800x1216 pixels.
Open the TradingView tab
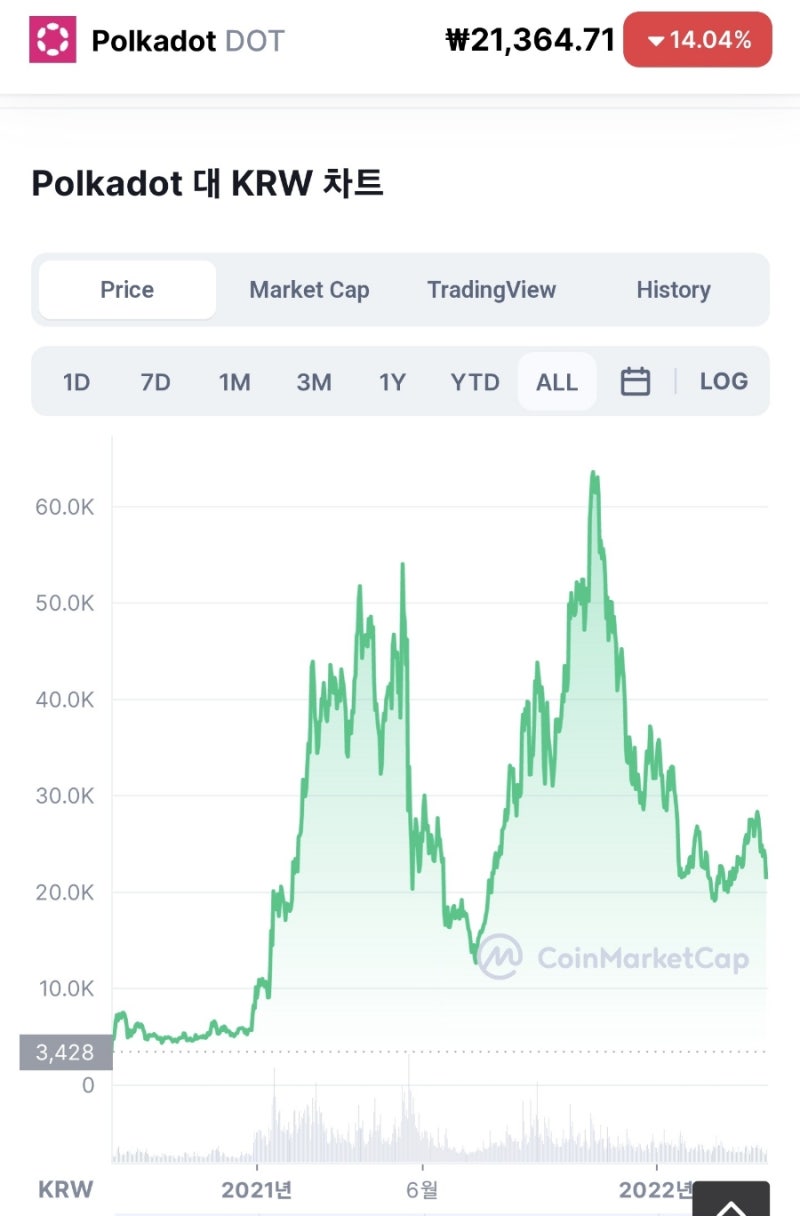click(491, 290)
